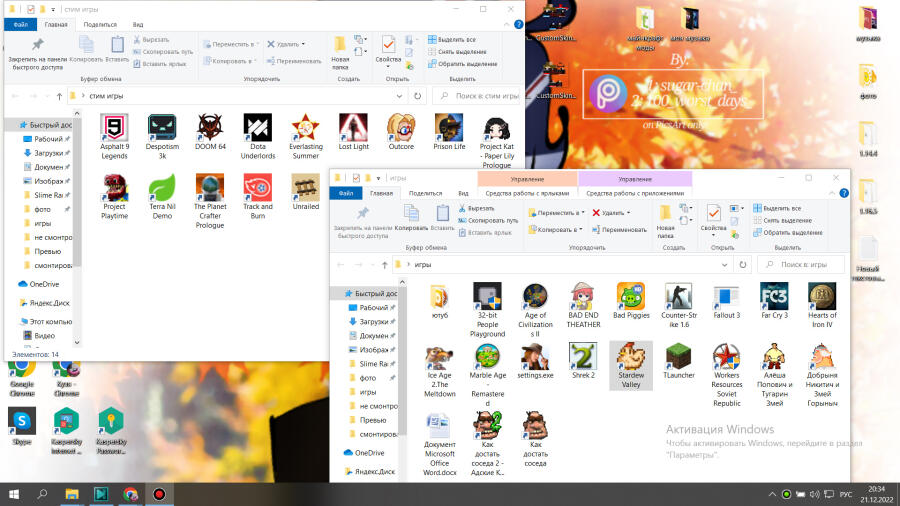
Task: Select Workers Resources Soviet Republic shortcut
Action: (x=727, y=375)
